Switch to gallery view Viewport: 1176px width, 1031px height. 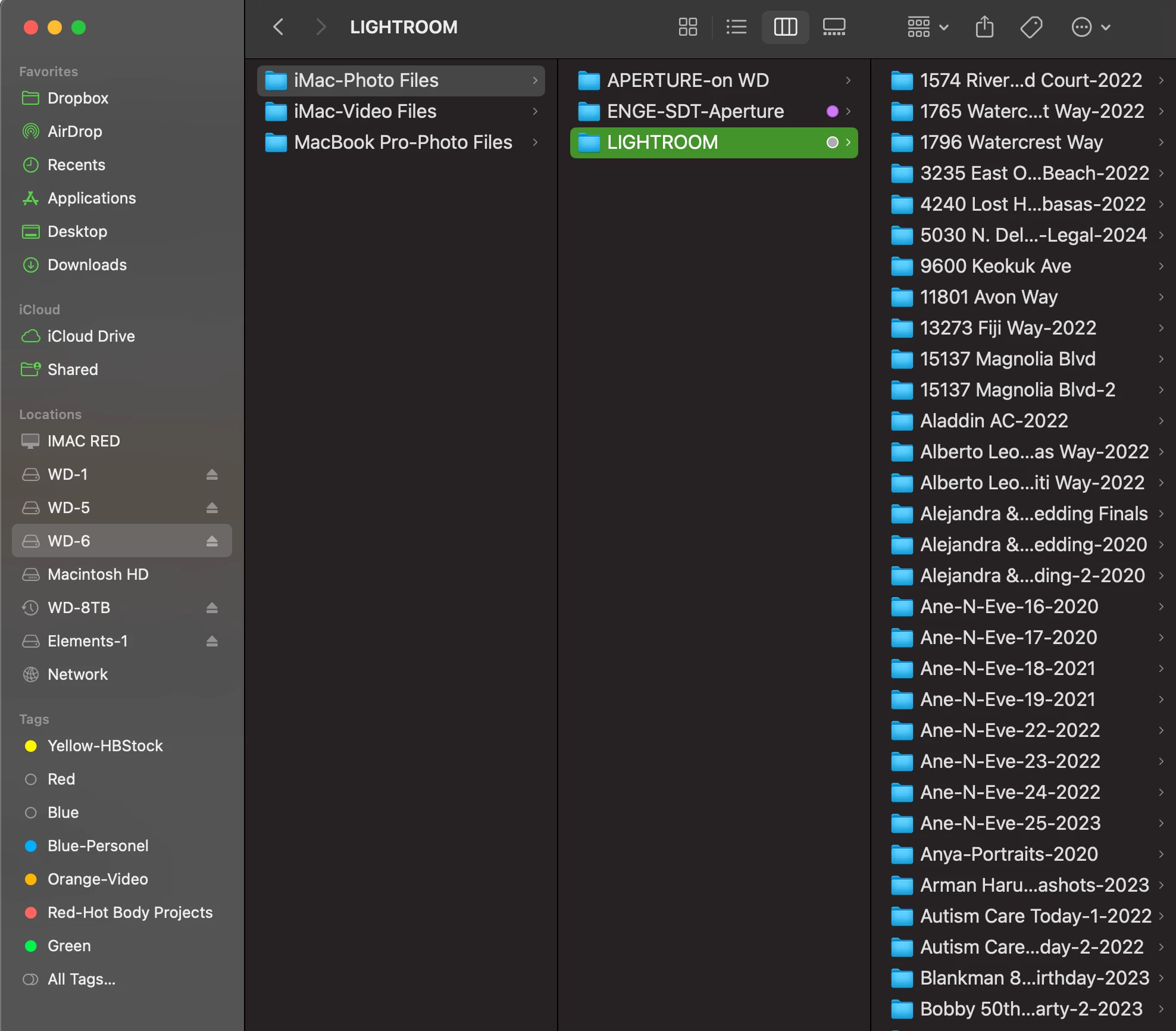[834, 27]
